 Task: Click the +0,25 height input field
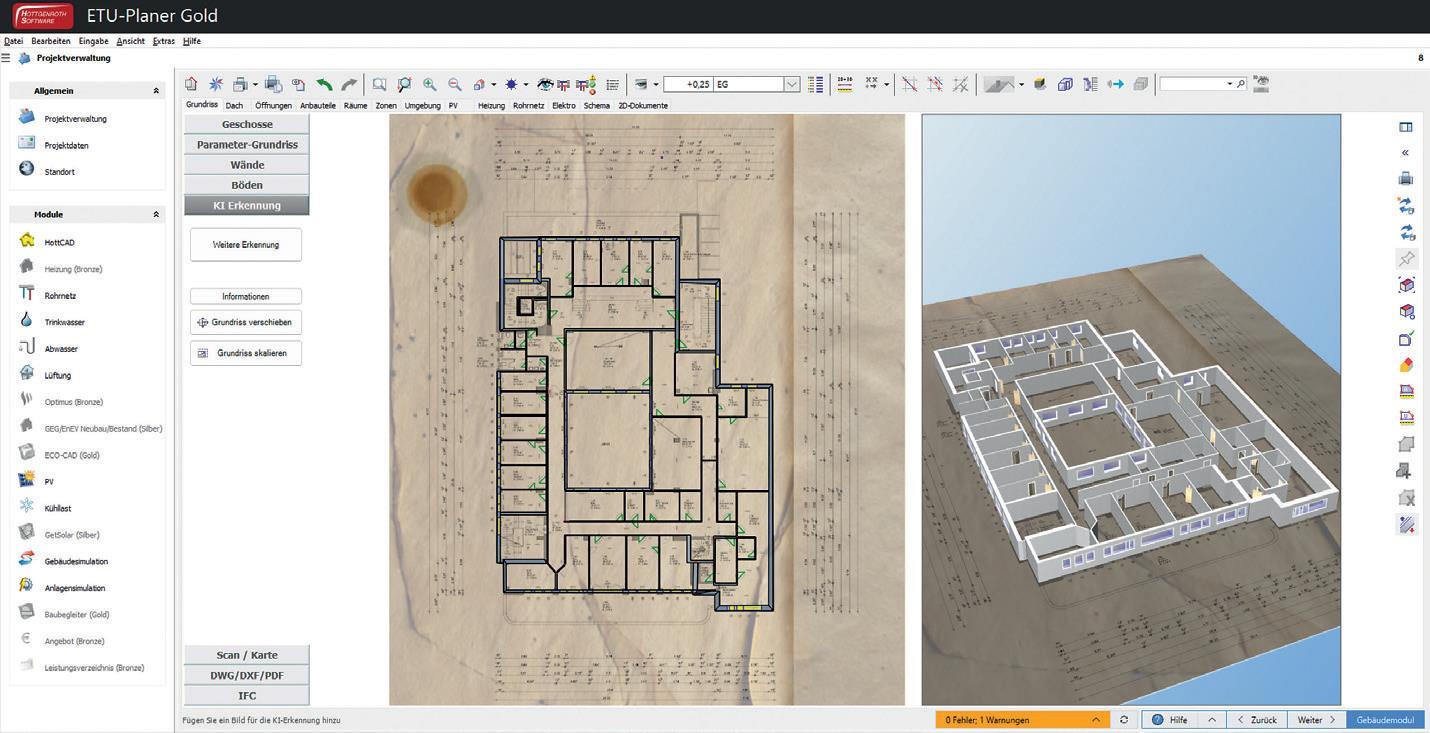(688, 85)
